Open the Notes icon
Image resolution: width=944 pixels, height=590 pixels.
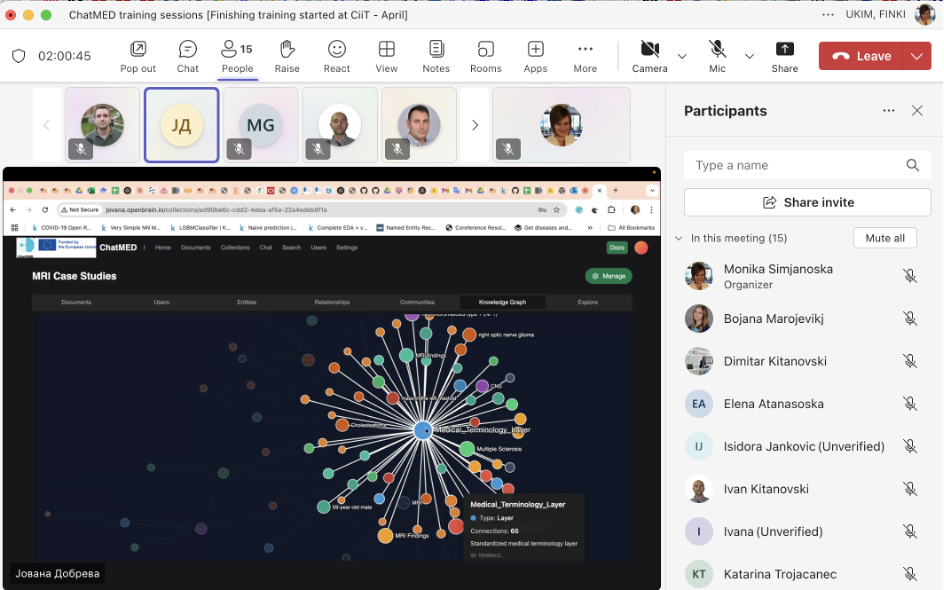tap(436, 56)
